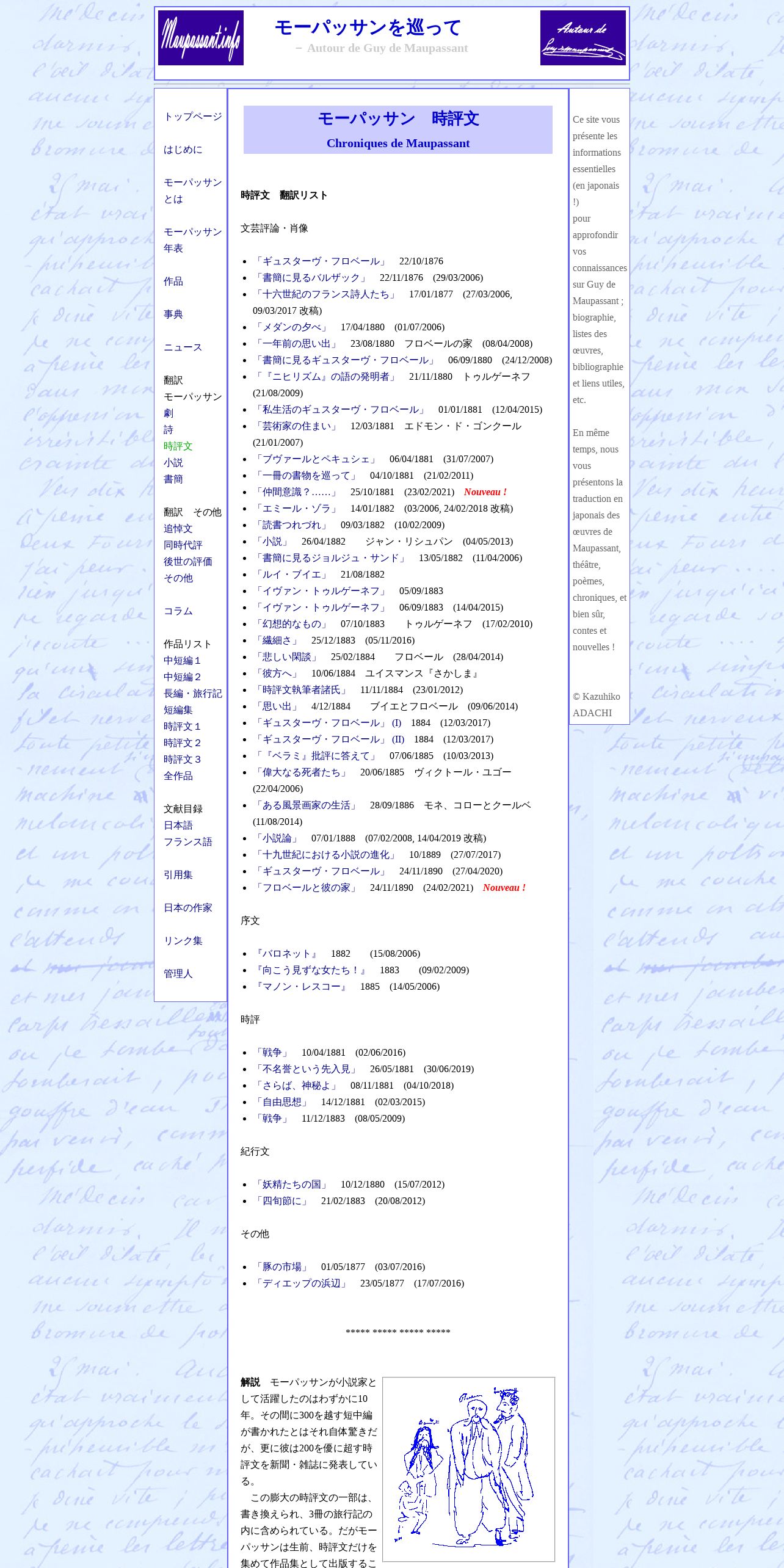Open モーパッサンとは page
784x1568 pixels.
[192, 191]
